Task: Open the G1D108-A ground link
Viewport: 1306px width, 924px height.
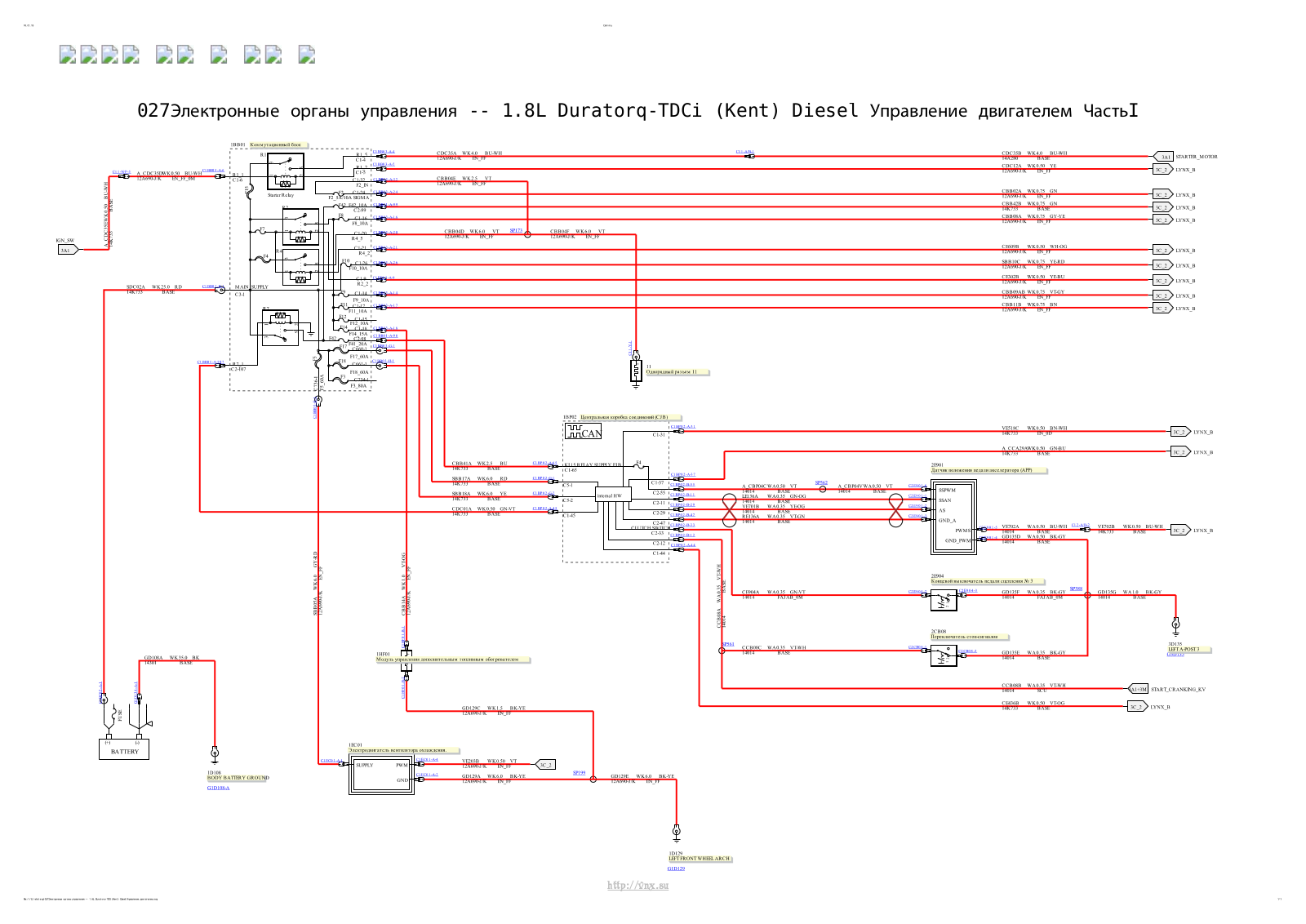Action: (218, 788)
